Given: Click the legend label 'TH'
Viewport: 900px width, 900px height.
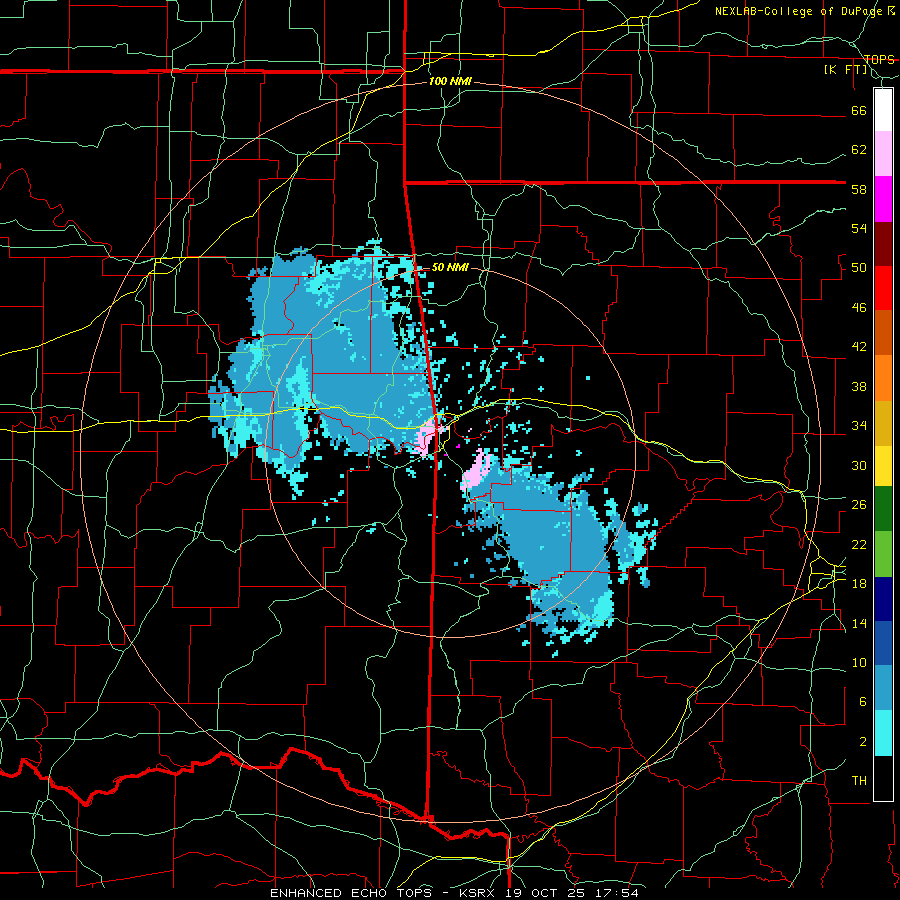Looking at the screenshot, I should tap(859, 781).
